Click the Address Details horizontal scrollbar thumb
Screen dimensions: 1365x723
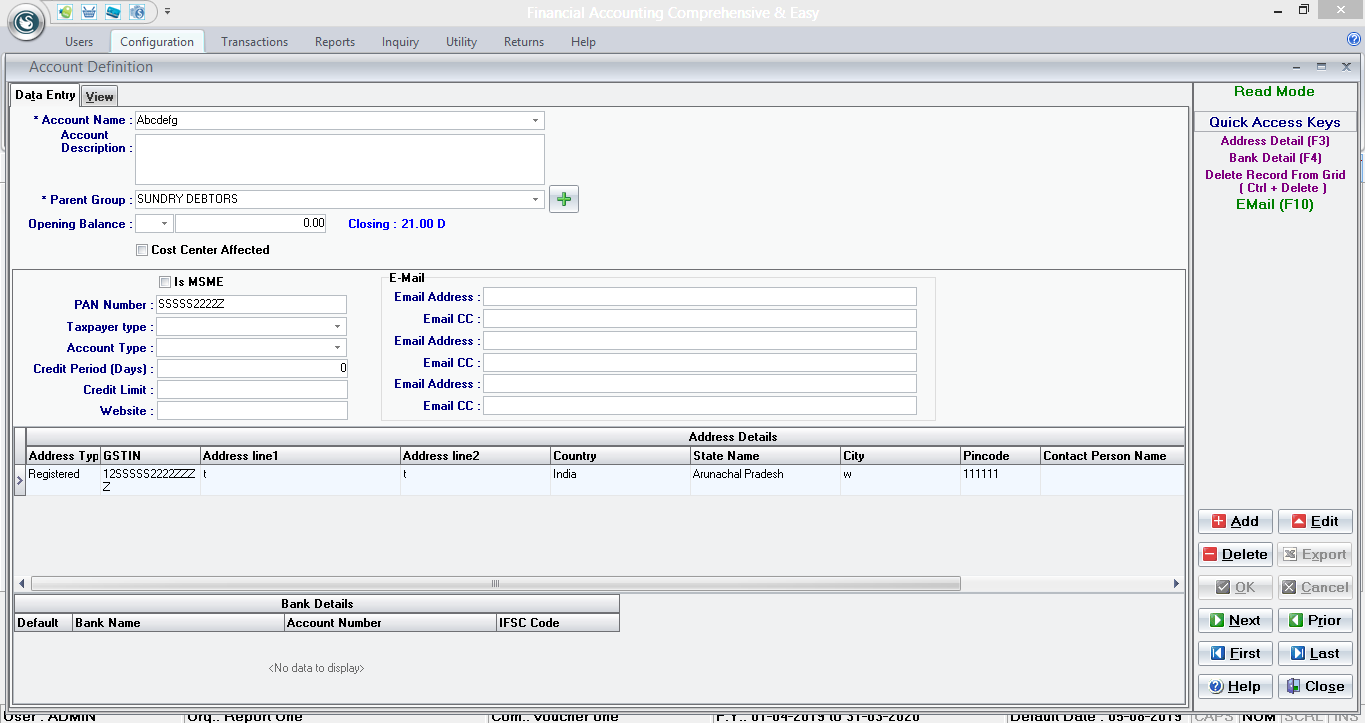(495, 583)
